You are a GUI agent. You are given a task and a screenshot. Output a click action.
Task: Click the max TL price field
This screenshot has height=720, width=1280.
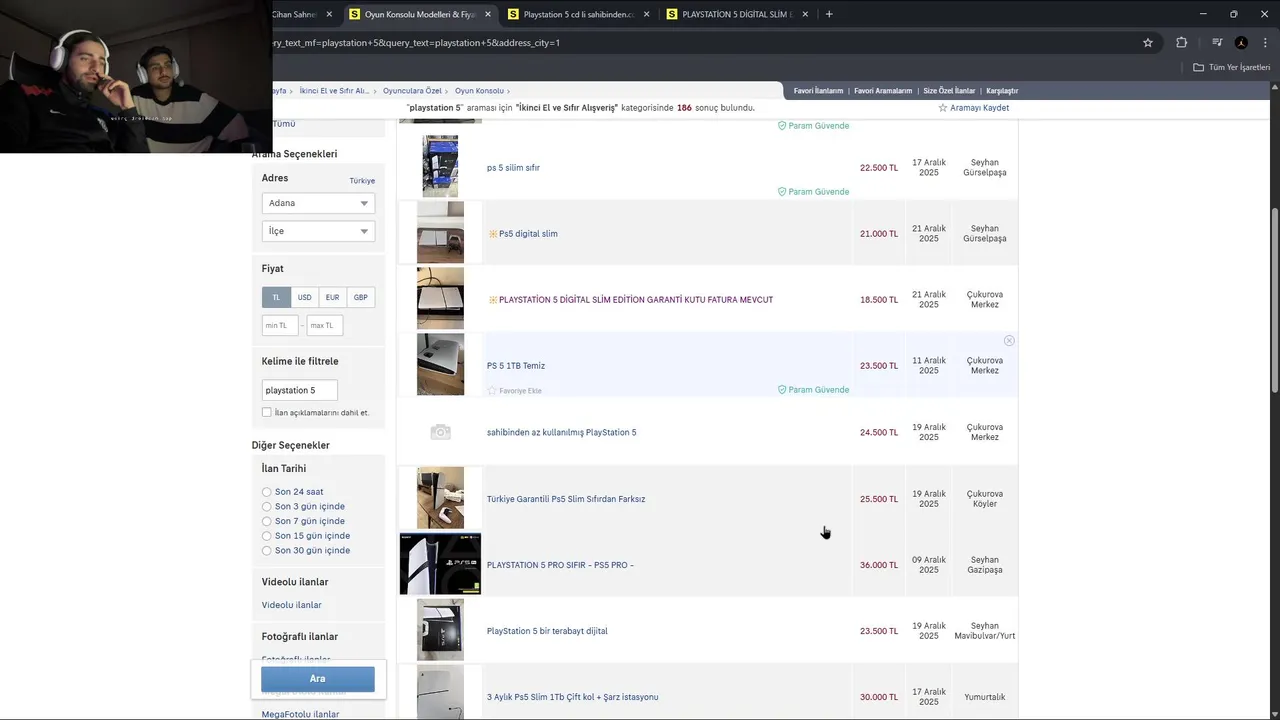click(x=325, y=325)
